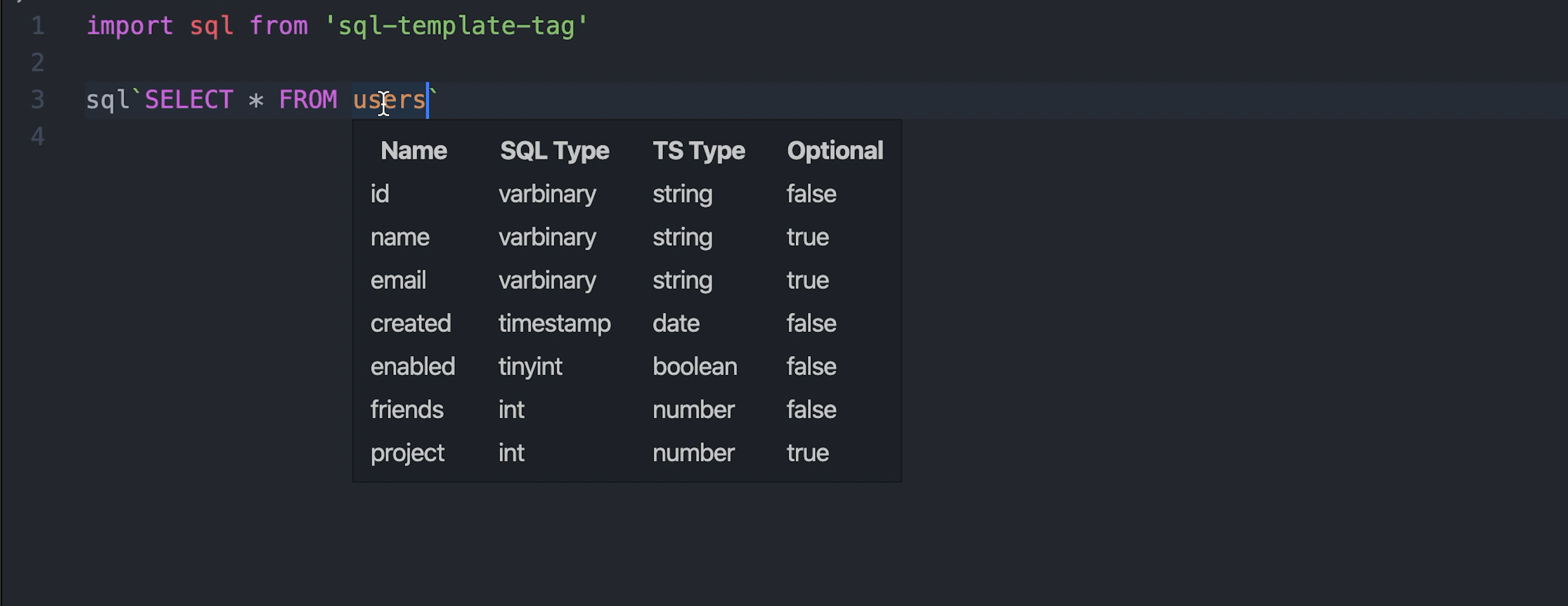Click the 'SQL Type' column header

click(x=554, y=150)
